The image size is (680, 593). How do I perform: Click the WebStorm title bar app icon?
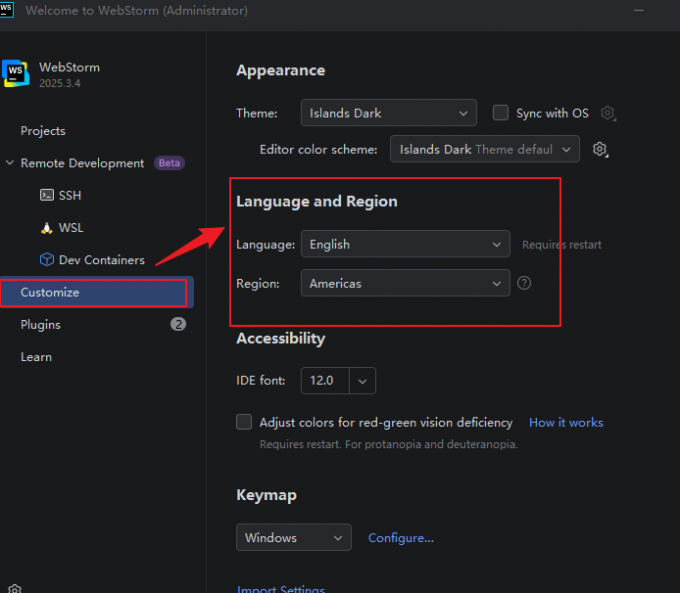pyautogui.click(x=7, y=10)
